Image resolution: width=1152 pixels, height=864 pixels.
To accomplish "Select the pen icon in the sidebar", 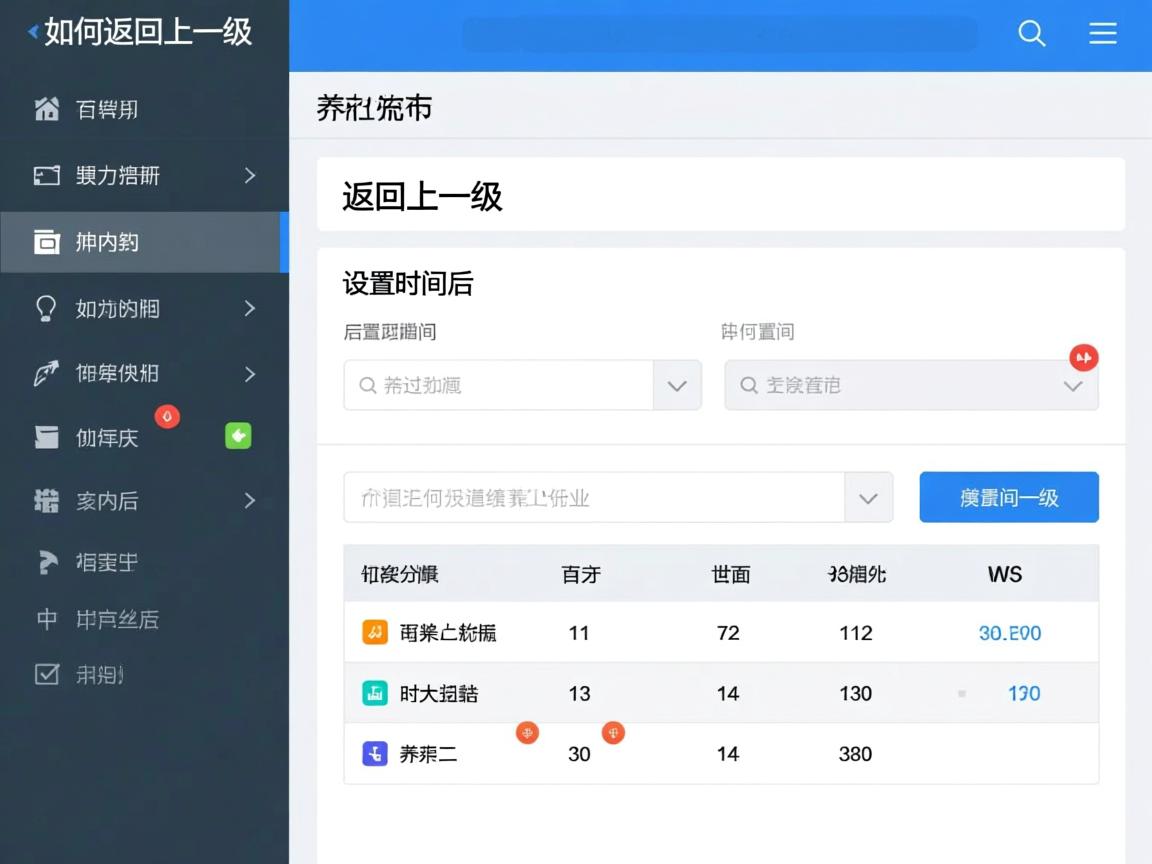I will click(x=39, y=373).
